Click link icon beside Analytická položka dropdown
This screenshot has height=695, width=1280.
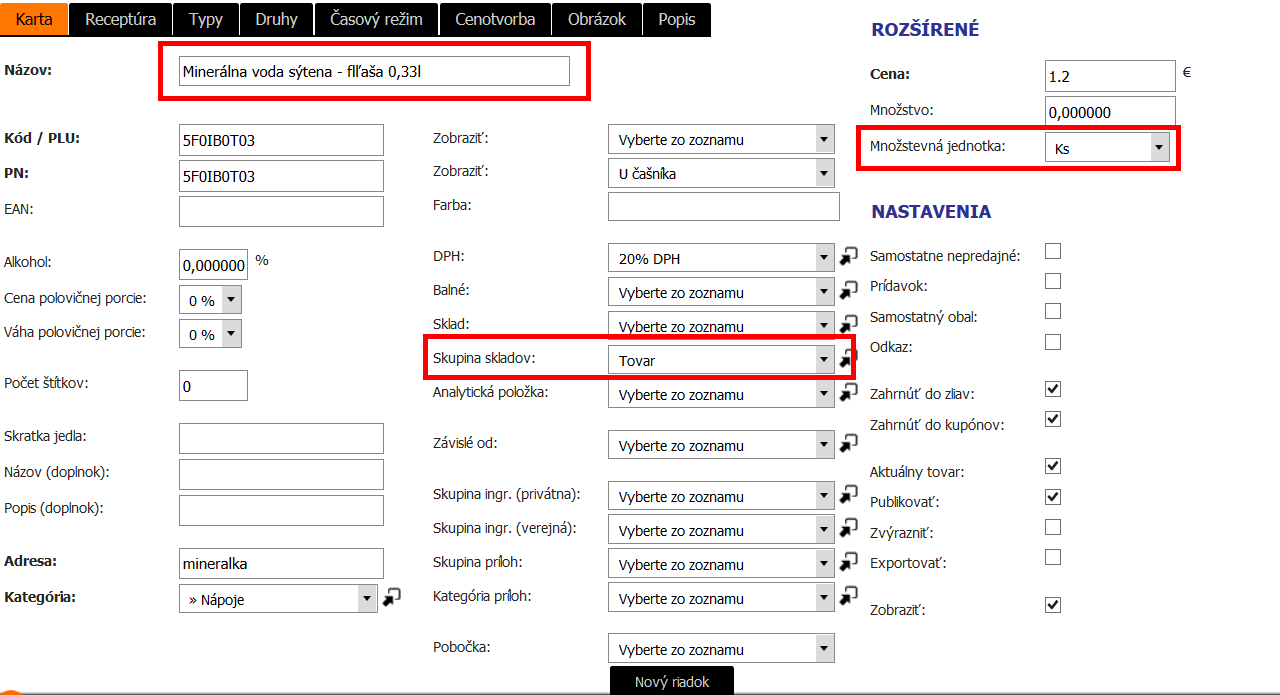point(849,393)
